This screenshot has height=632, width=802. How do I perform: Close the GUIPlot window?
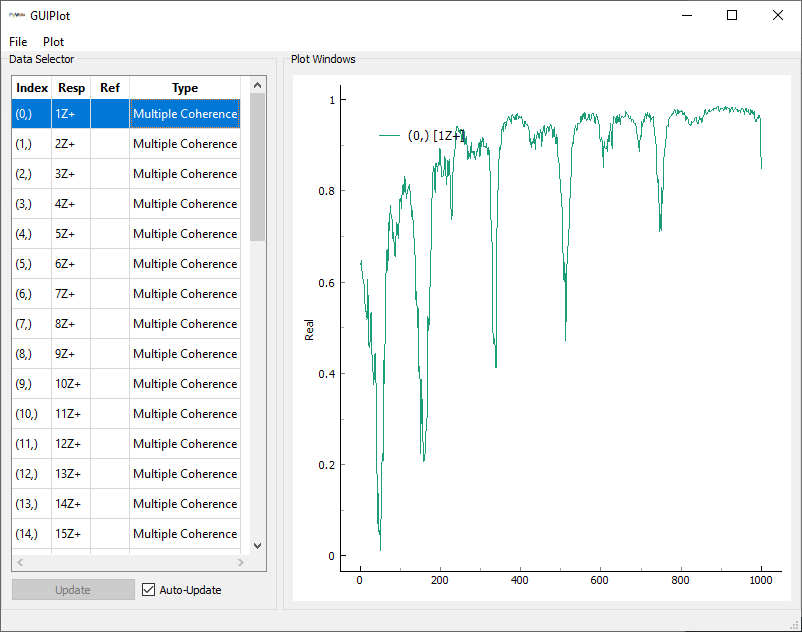click(x=778, y=16)
